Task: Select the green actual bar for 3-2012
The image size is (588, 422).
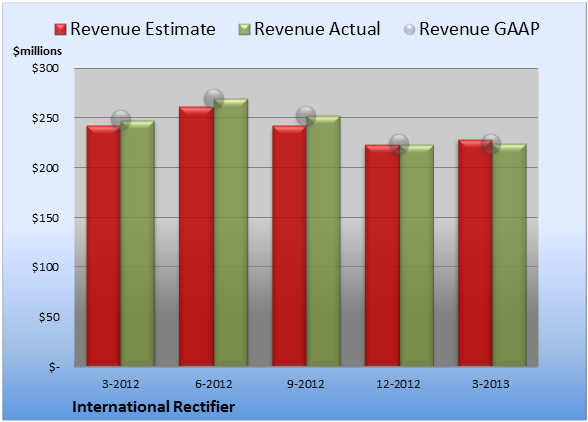Action: pos(137,243)
